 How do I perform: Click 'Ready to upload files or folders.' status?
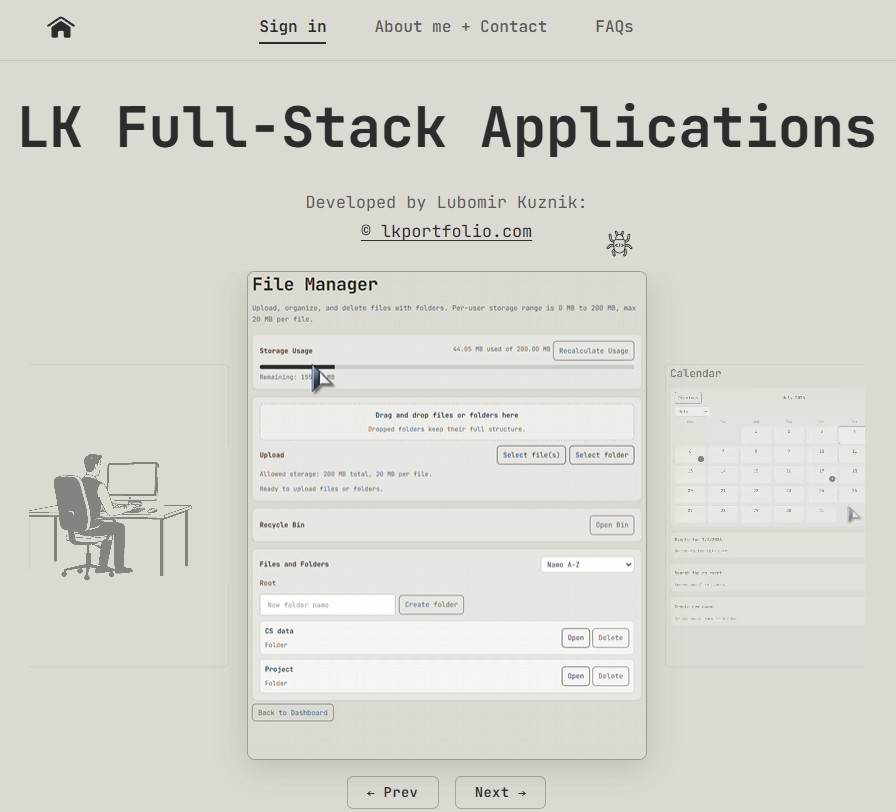coord(321,489)
